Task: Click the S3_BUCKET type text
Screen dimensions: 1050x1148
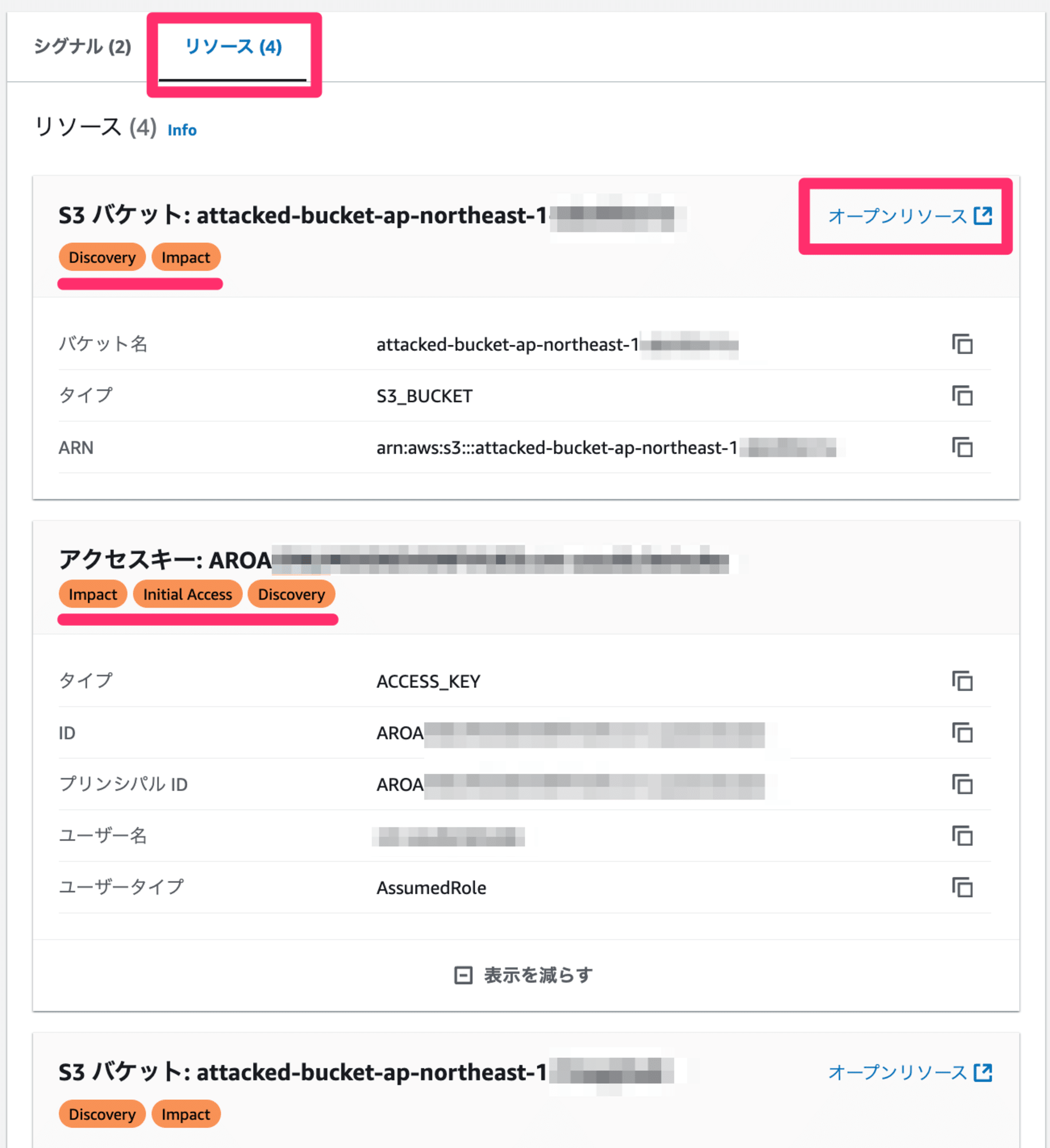Action: tap(424, 396)
